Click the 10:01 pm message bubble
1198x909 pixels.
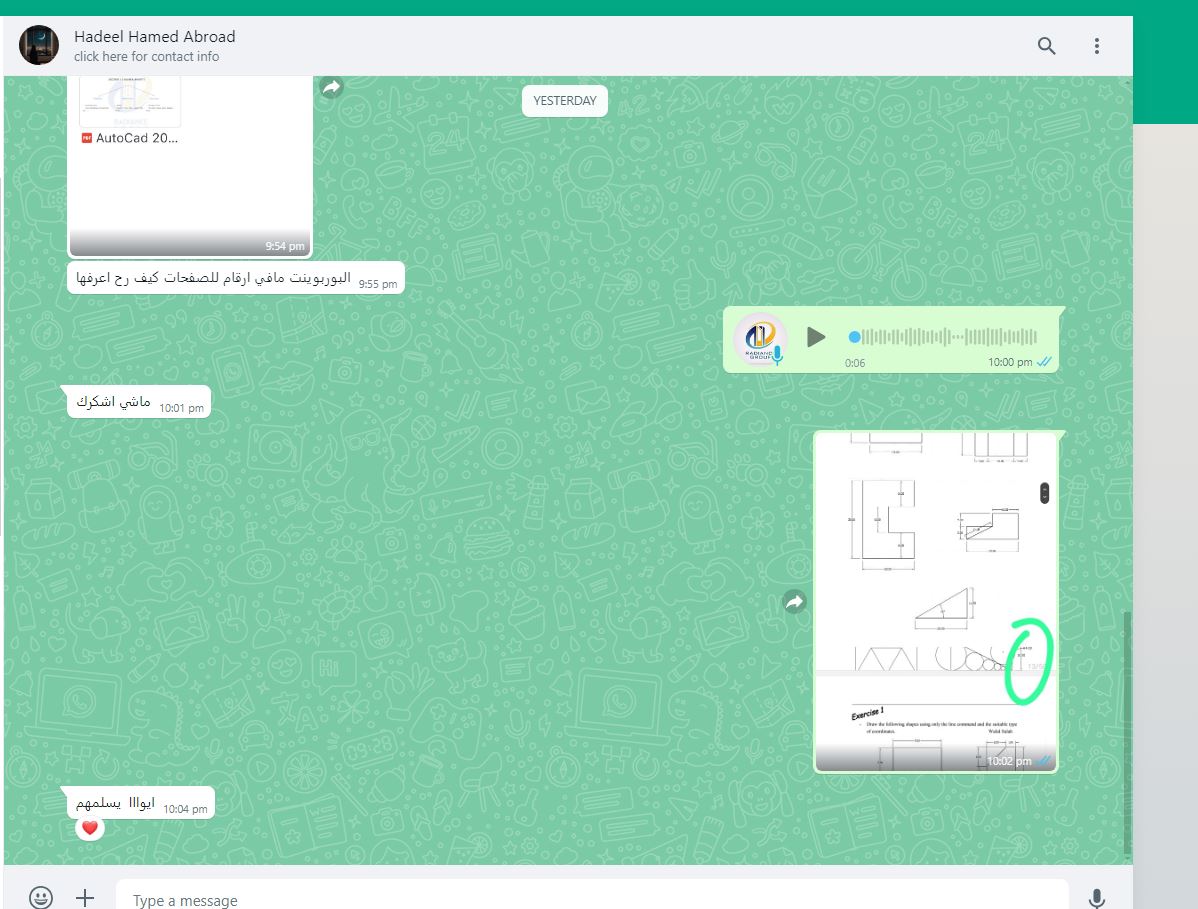pyautogui.click(x=139, y=402)
